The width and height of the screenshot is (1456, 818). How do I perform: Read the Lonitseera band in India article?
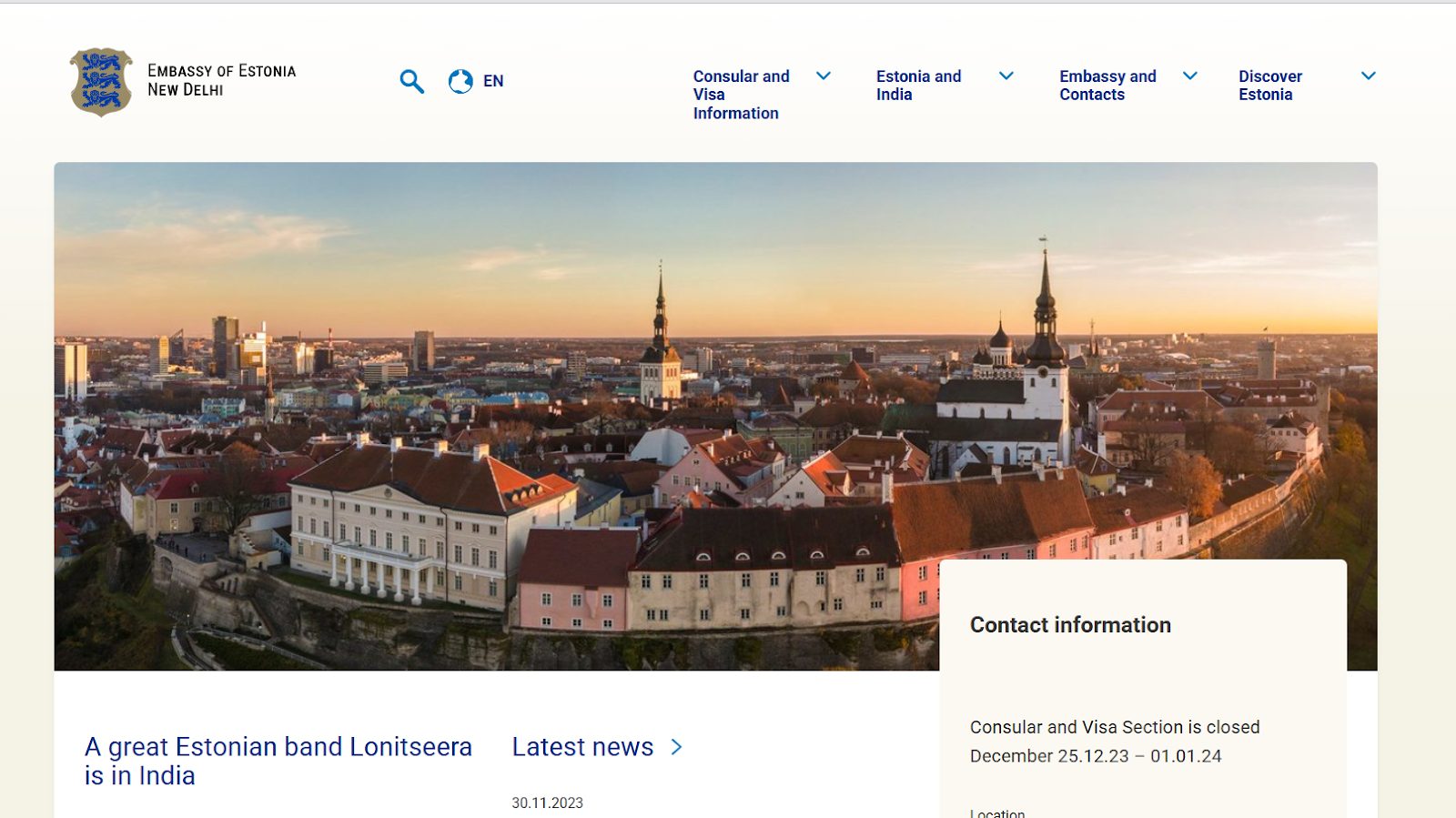pos(278,761)
